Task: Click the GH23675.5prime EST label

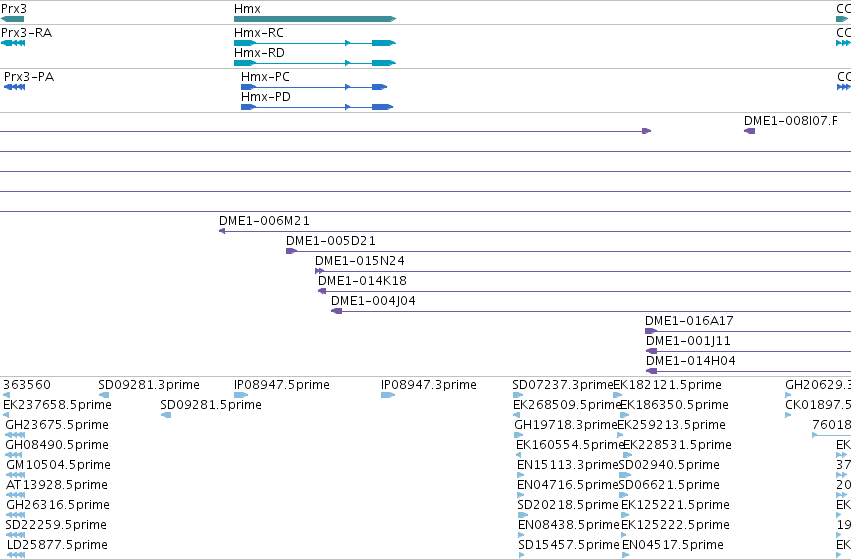Action: pos(57,425)
